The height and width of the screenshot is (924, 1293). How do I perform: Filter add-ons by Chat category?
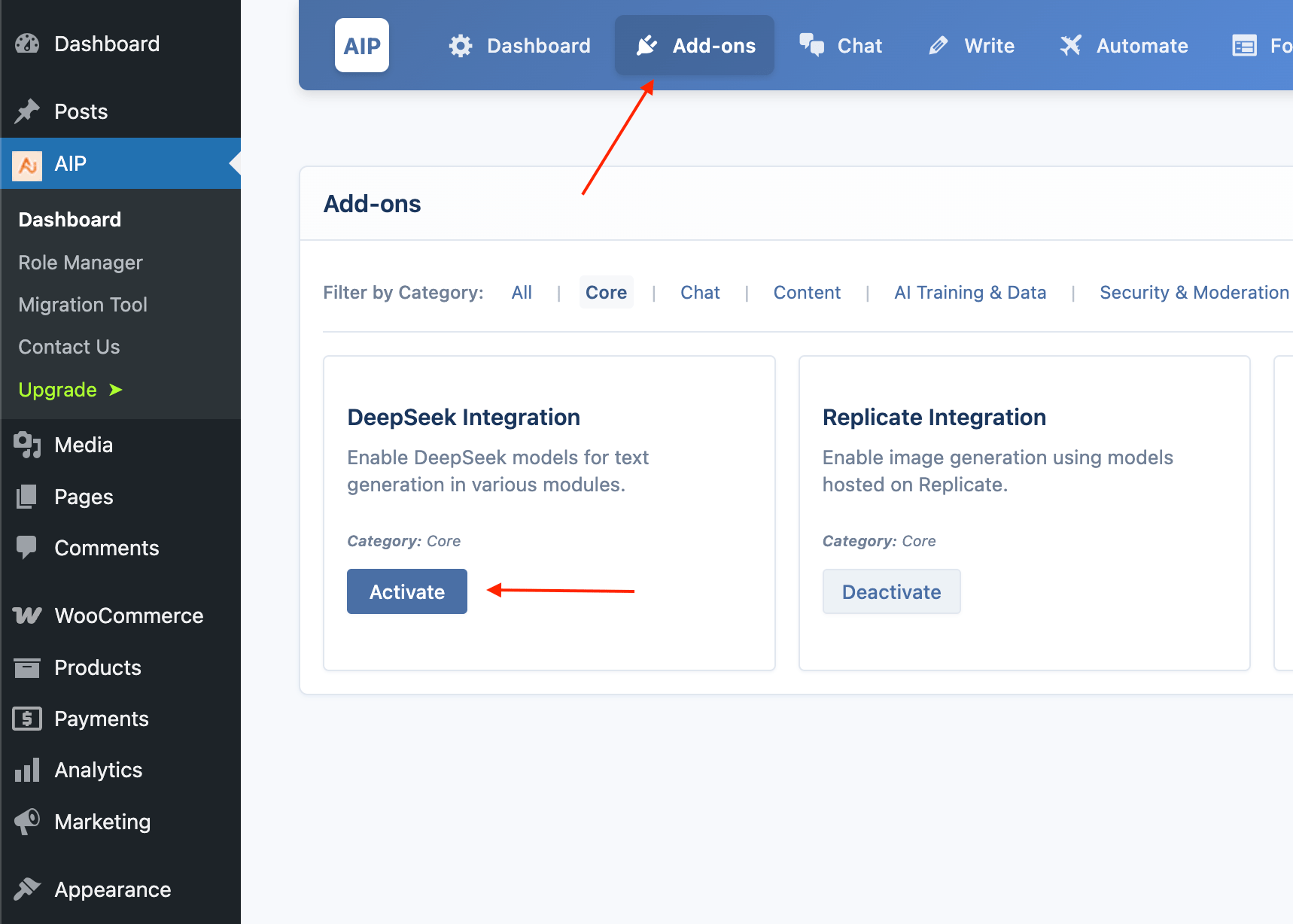(x=700, y=293)
